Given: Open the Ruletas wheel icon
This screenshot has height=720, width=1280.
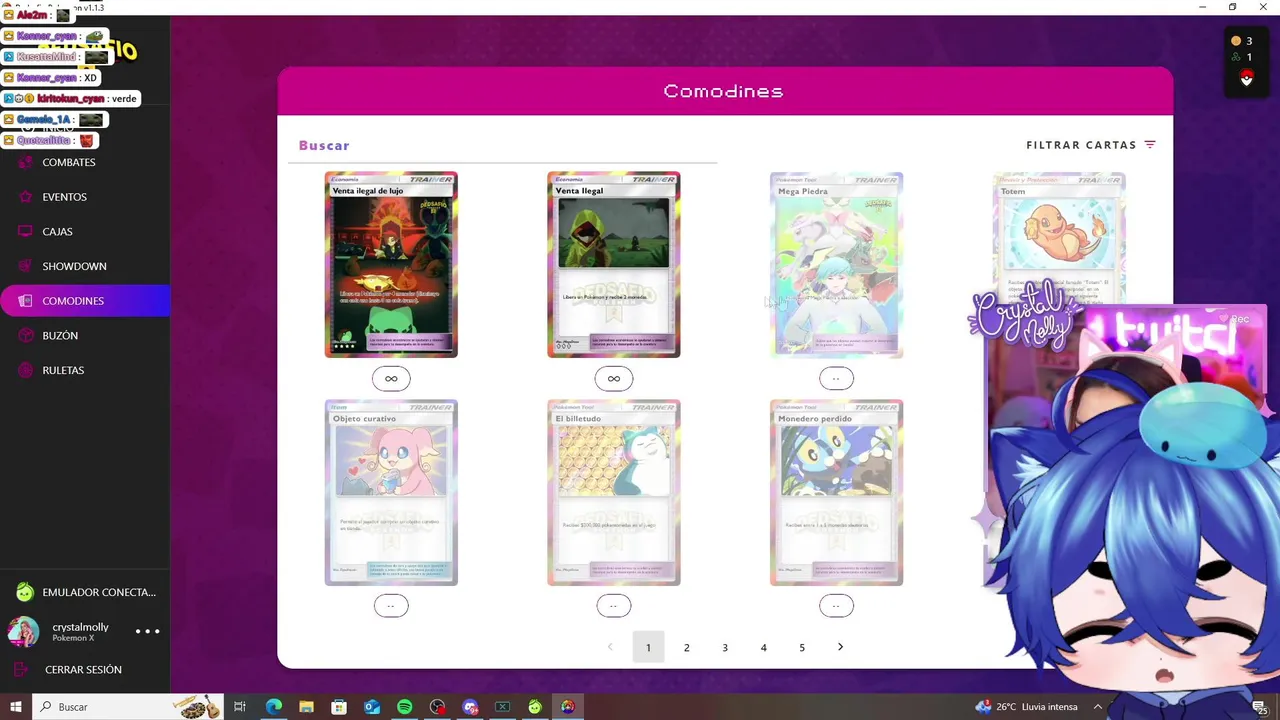Looking at the screenshot, I should tap(25, 370).
